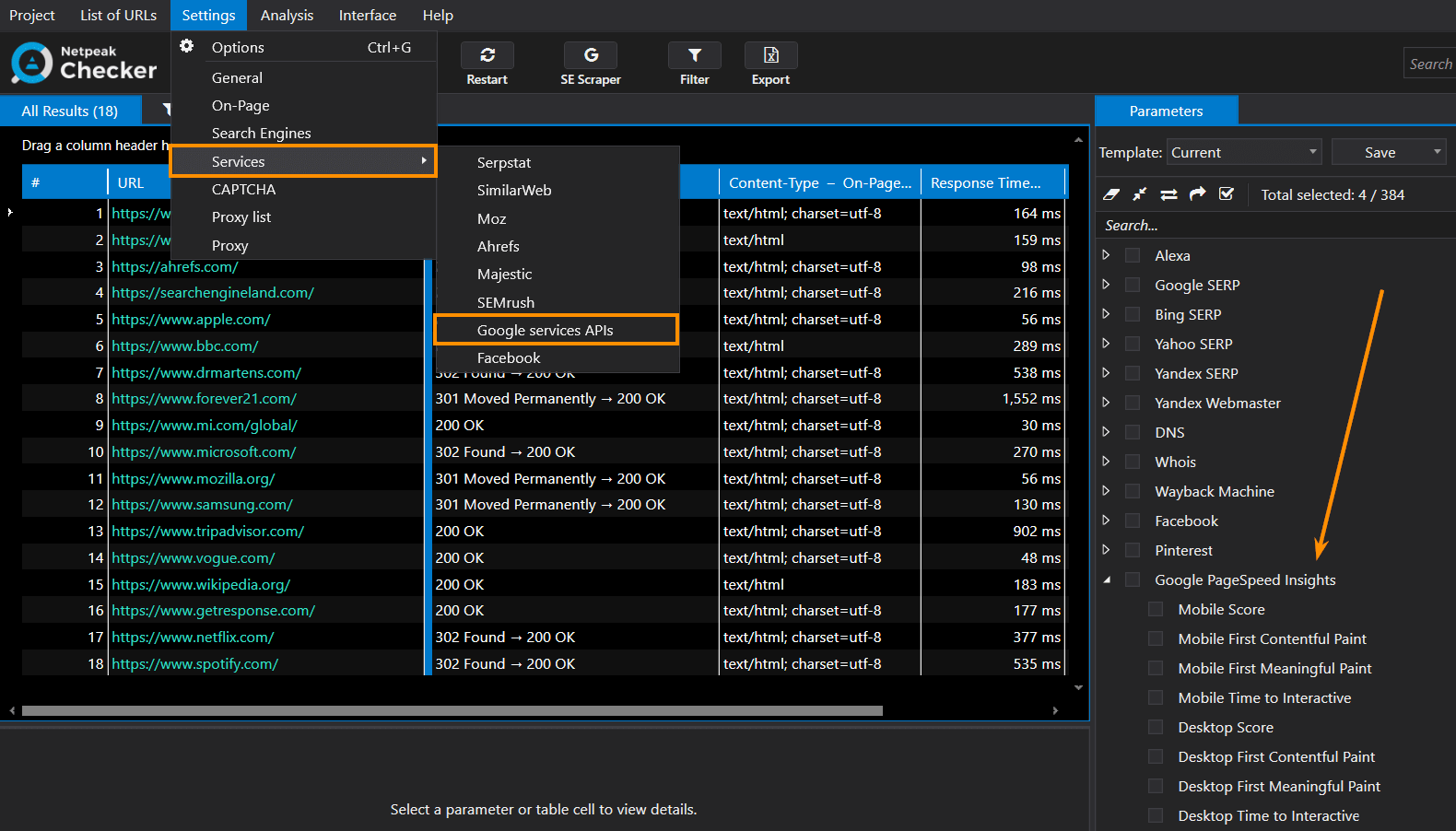The width and height of the screenshot is (1456, 831).
Task: Open the Save button dropdown arrow
Action: coord(1437,152)
